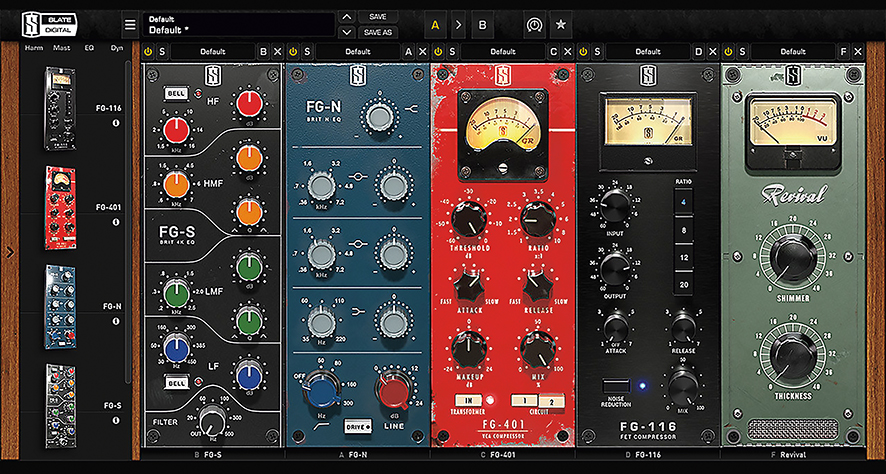Click the FG-401 THRESHOLD knob

(468, 220)
